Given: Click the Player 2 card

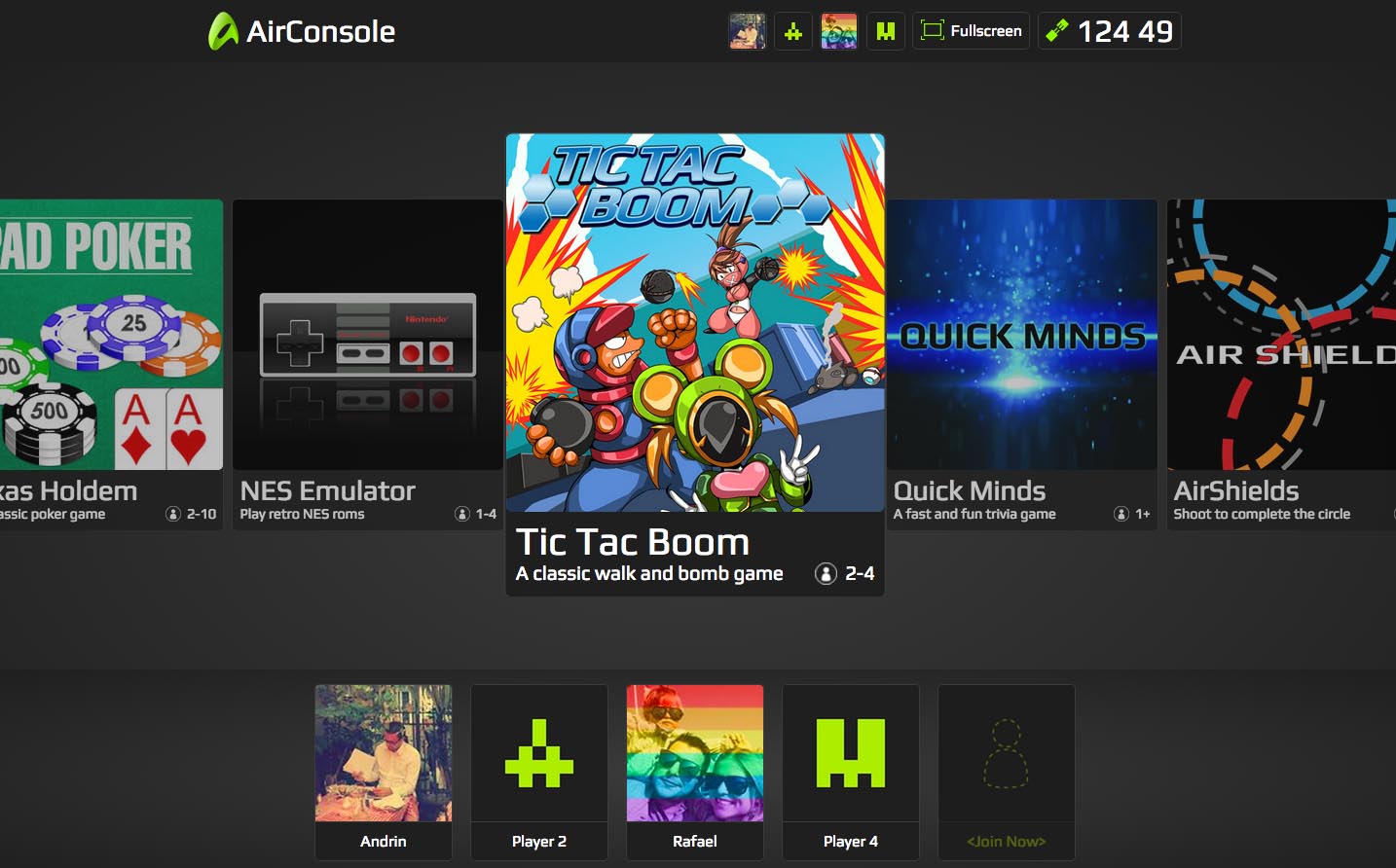Looking at the screenshot, I should click(x=539, y=773).
